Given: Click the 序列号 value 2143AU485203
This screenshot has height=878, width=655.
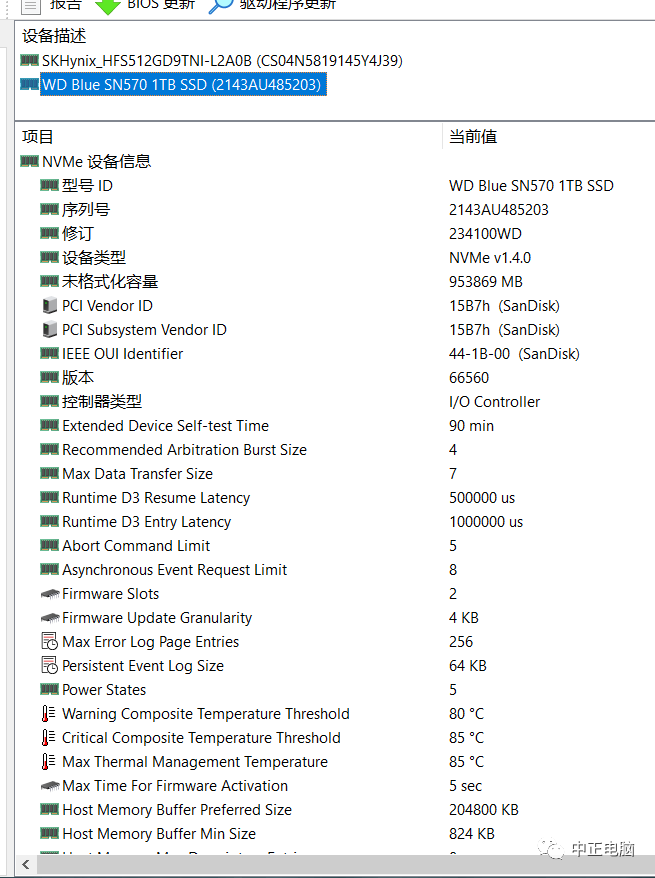Looking at the screenshot, I should pyautogui.click(x=498, y=210).
